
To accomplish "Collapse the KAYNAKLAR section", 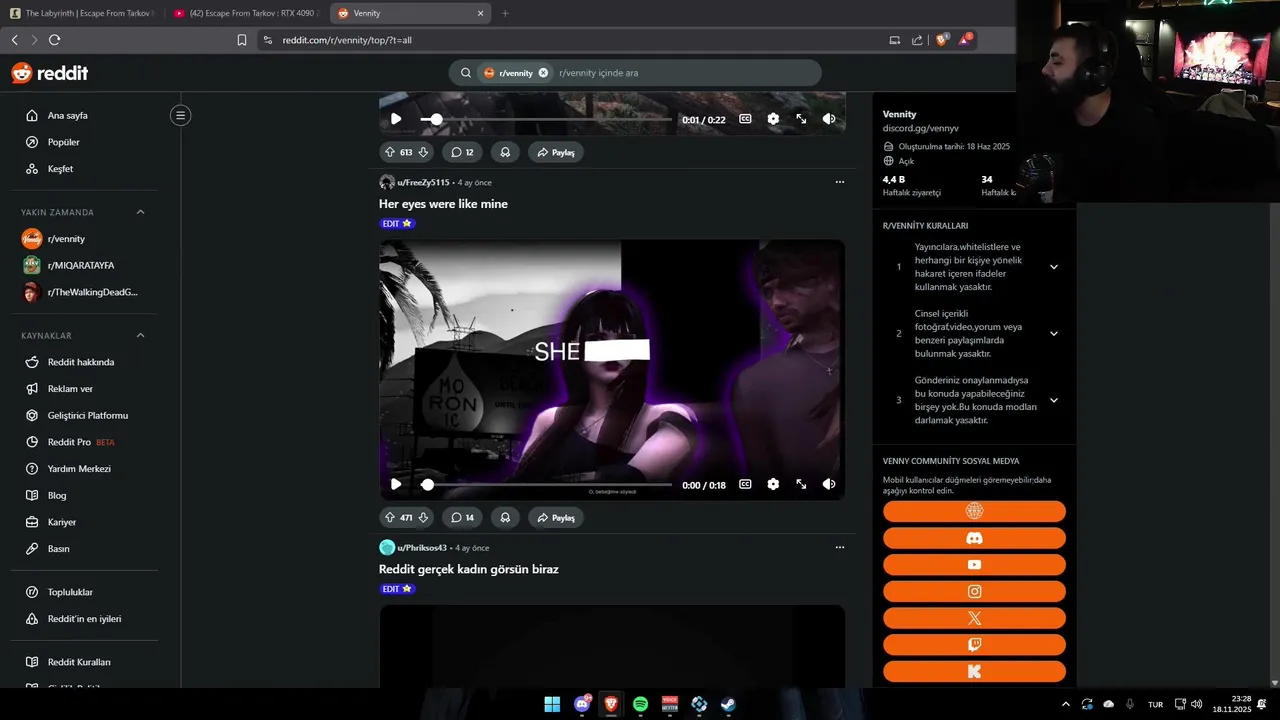I will 140,335.
